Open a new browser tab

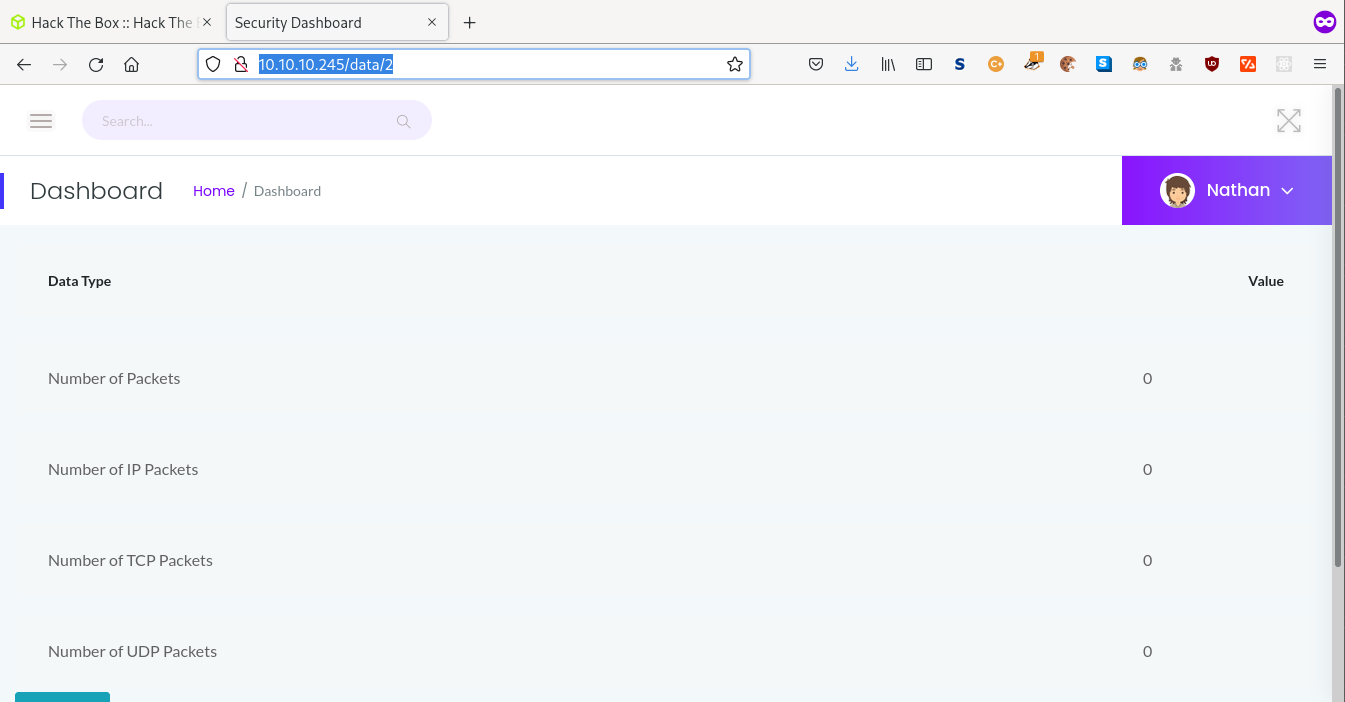click(x=469, y=22)
